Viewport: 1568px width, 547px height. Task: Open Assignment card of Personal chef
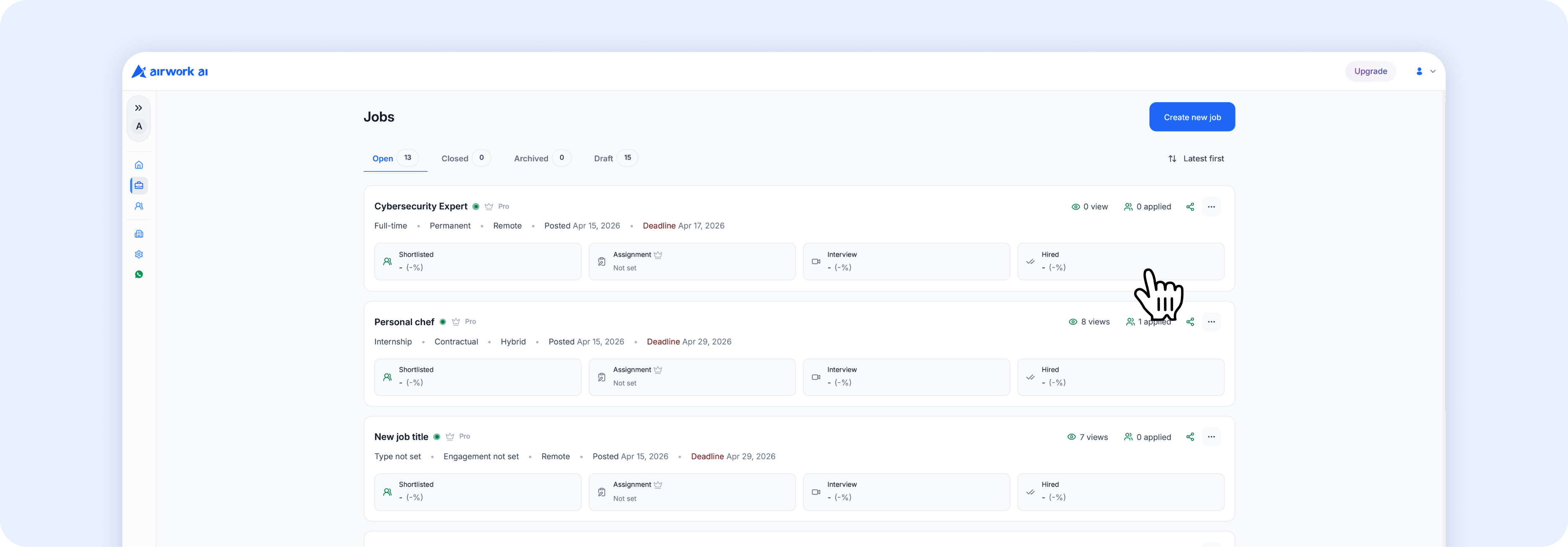click(692, 377)
